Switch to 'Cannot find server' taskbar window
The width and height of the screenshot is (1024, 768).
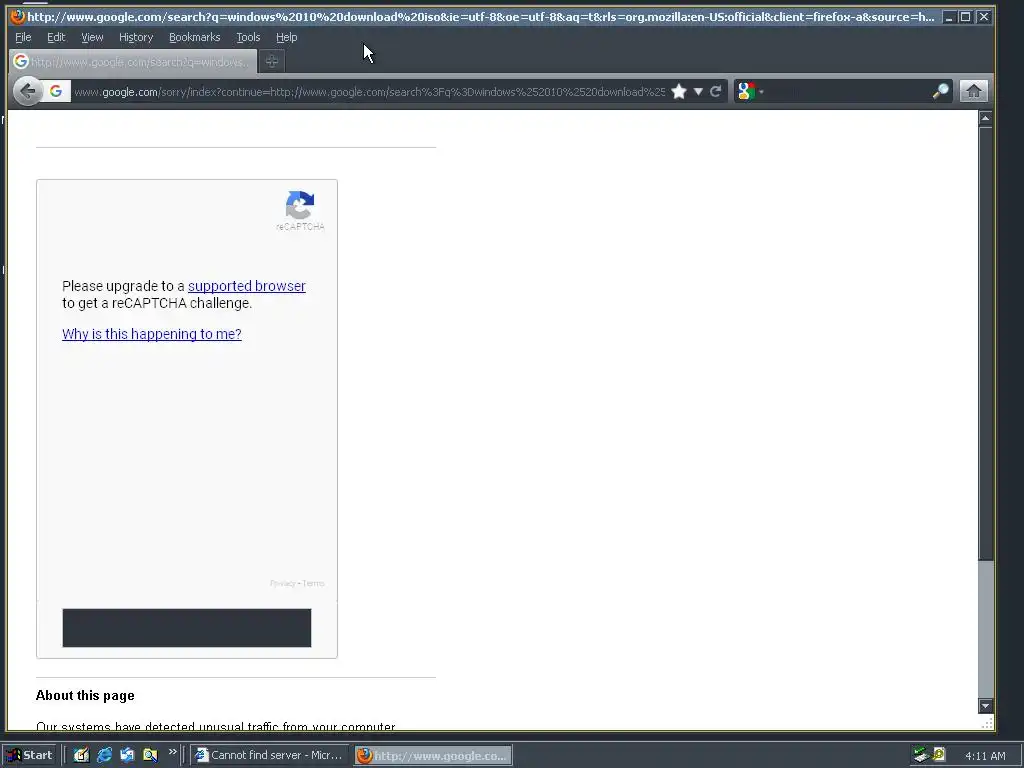pos(270,755)
